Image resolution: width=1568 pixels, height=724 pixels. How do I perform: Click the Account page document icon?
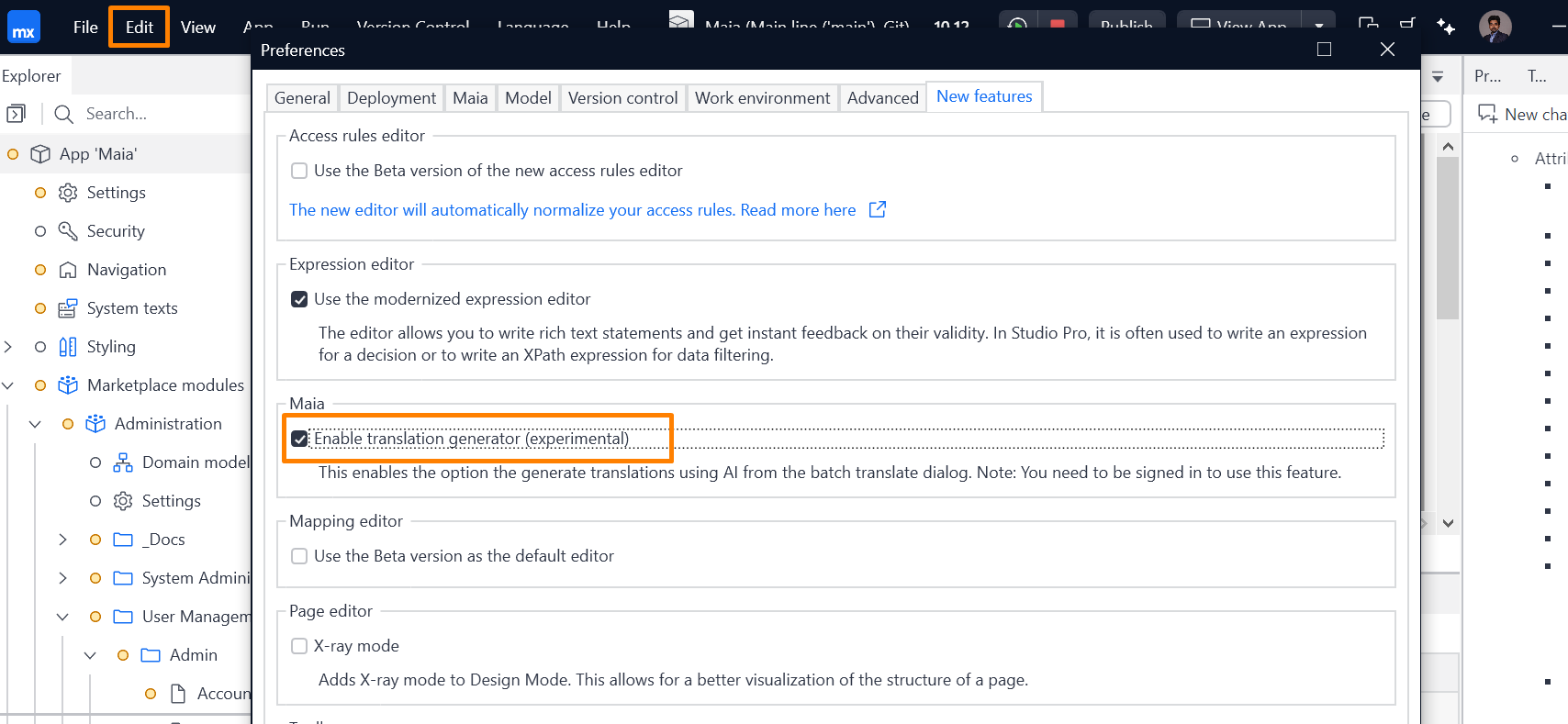(x=178, y=694)
